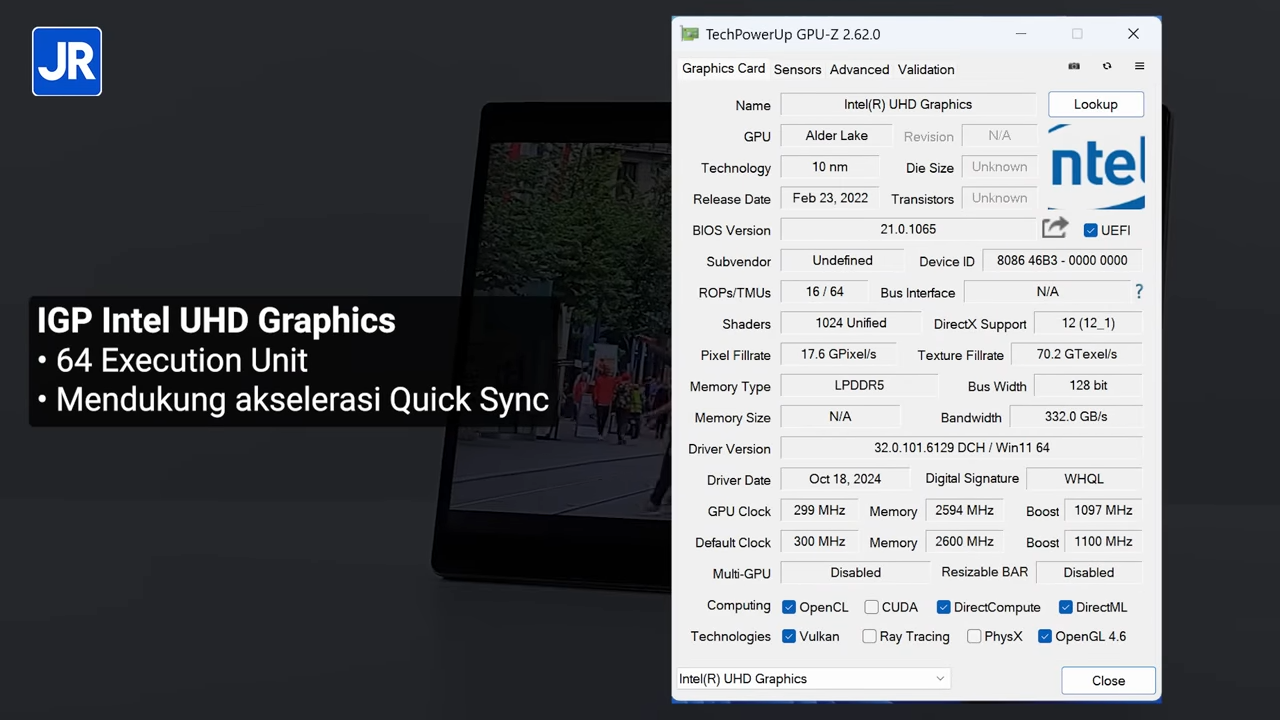Switch to the Sensors tab
The image size is (1280, 720).
click(x=797, y=69)
